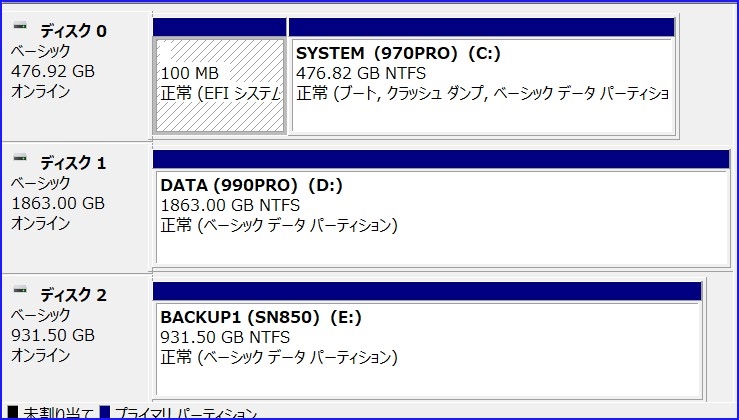The height and width of the screenshot is (420, 739).
Task: Select the SYSTEM (970PRO) C: partition
Action: [x=481, y=84]
